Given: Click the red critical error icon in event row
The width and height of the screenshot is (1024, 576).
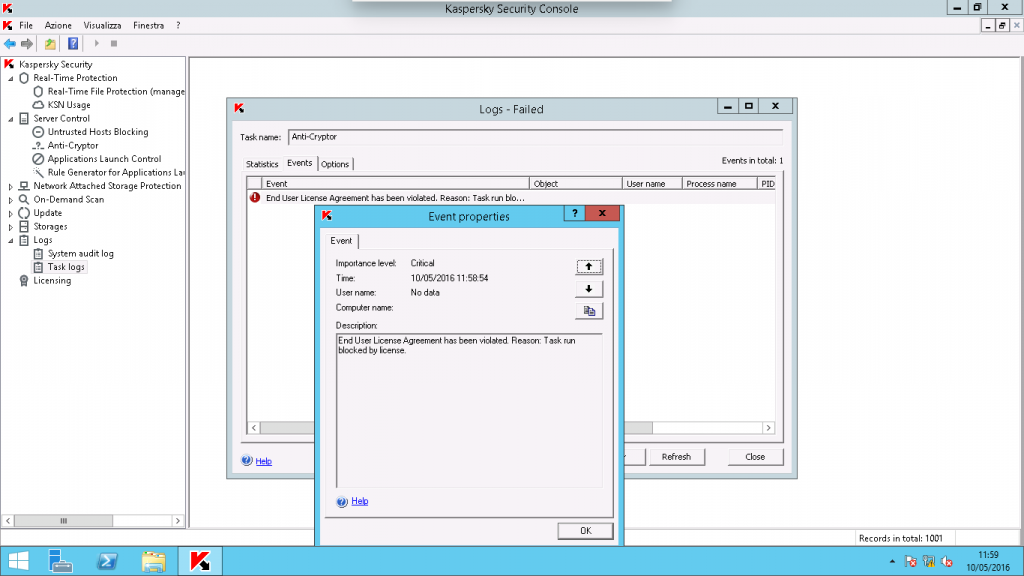Looking at the screenshot, I should 255,197.
